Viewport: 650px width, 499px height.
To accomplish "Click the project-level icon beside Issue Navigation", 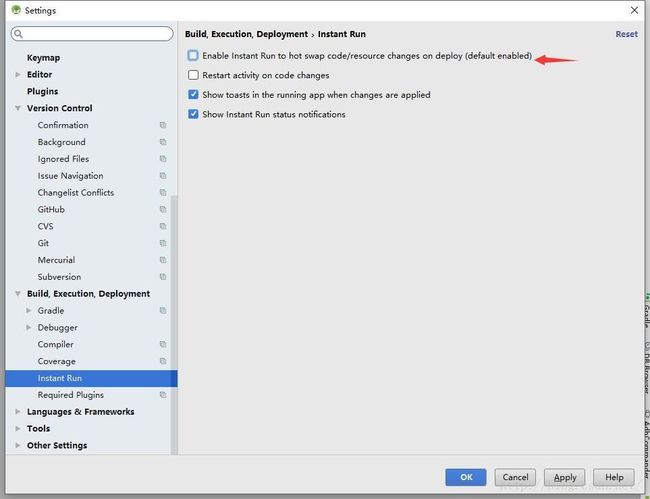I will coord(163,176).
